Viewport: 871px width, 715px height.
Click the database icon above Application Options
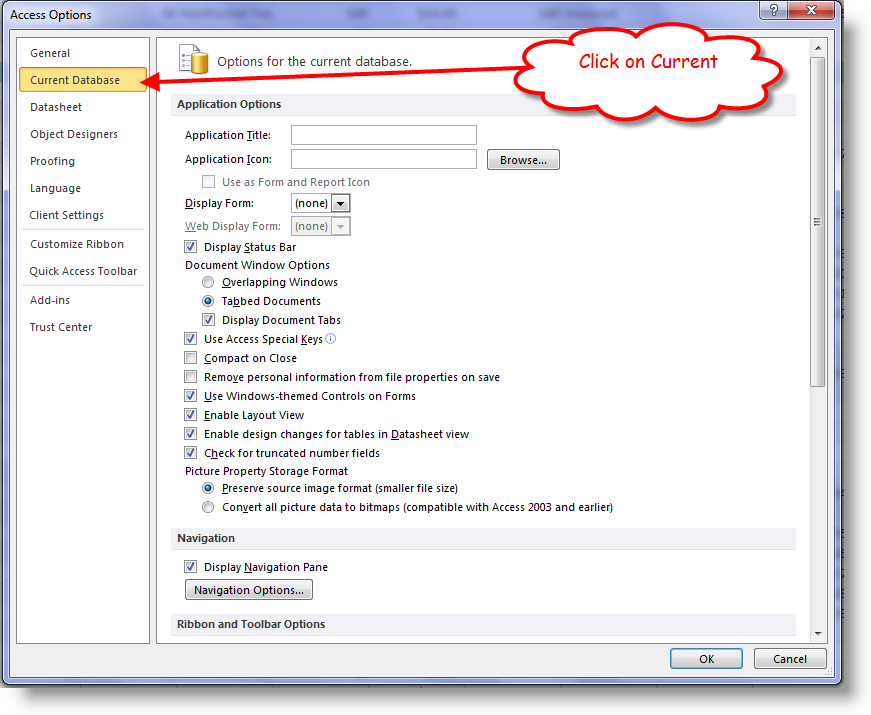pos(194,59)
